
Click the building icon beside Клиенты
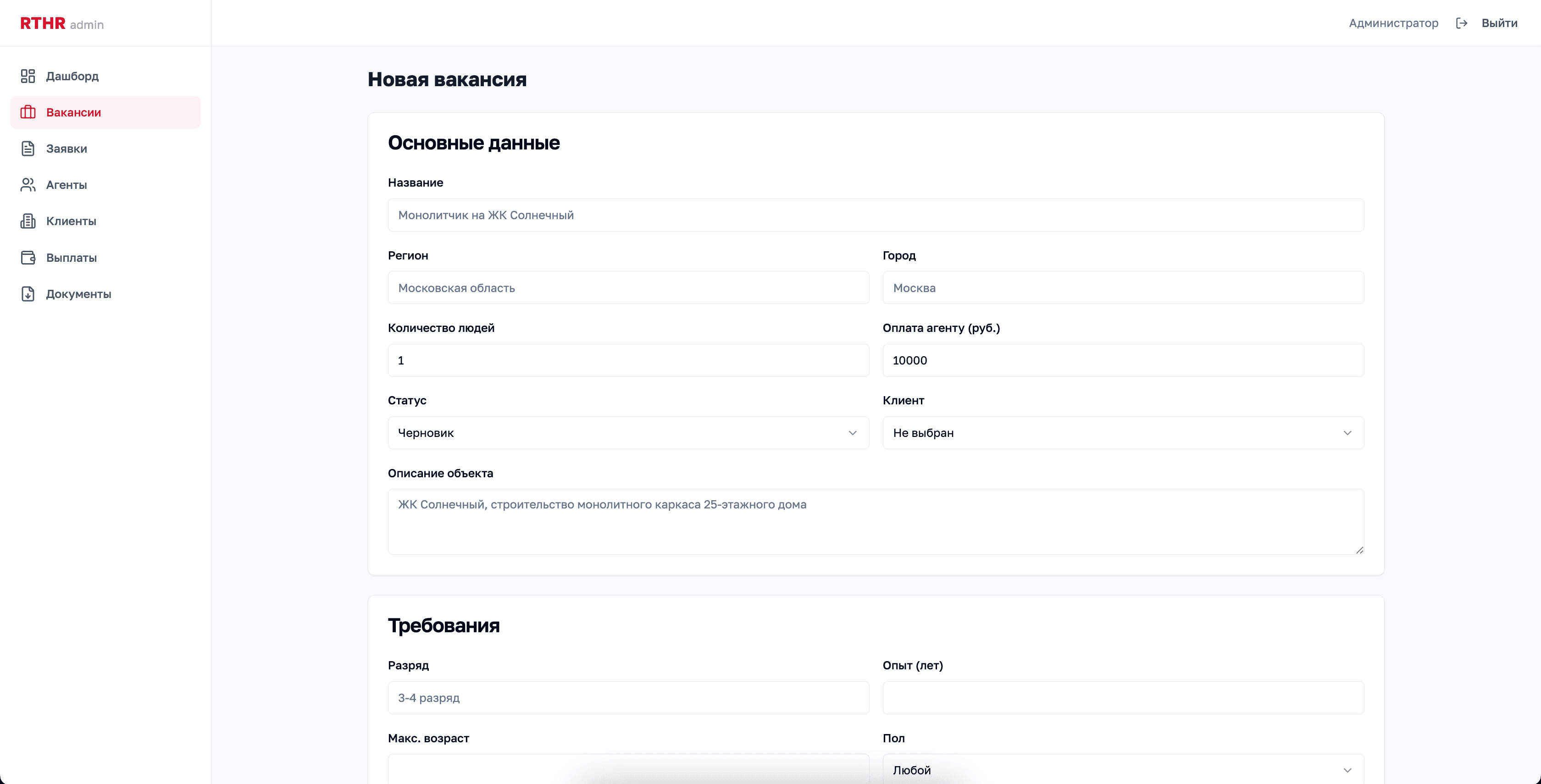tap(28, 221)
